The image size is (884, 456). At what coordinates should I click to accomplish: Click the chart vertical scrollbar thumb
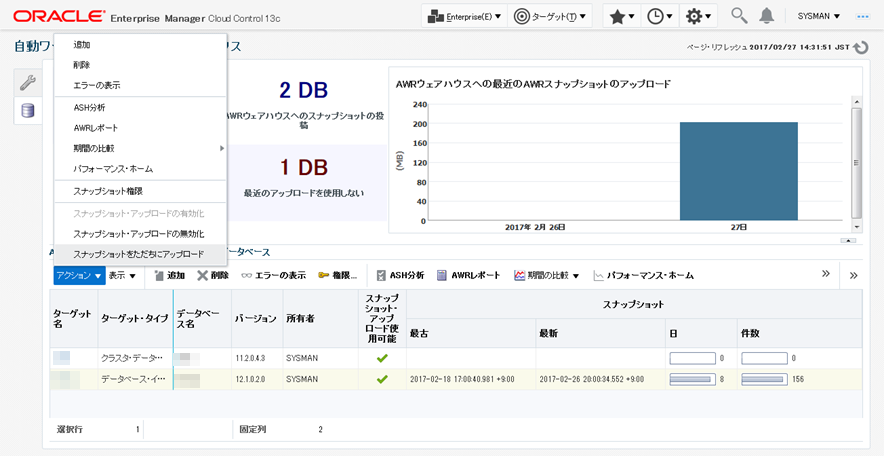click(857, 162)
